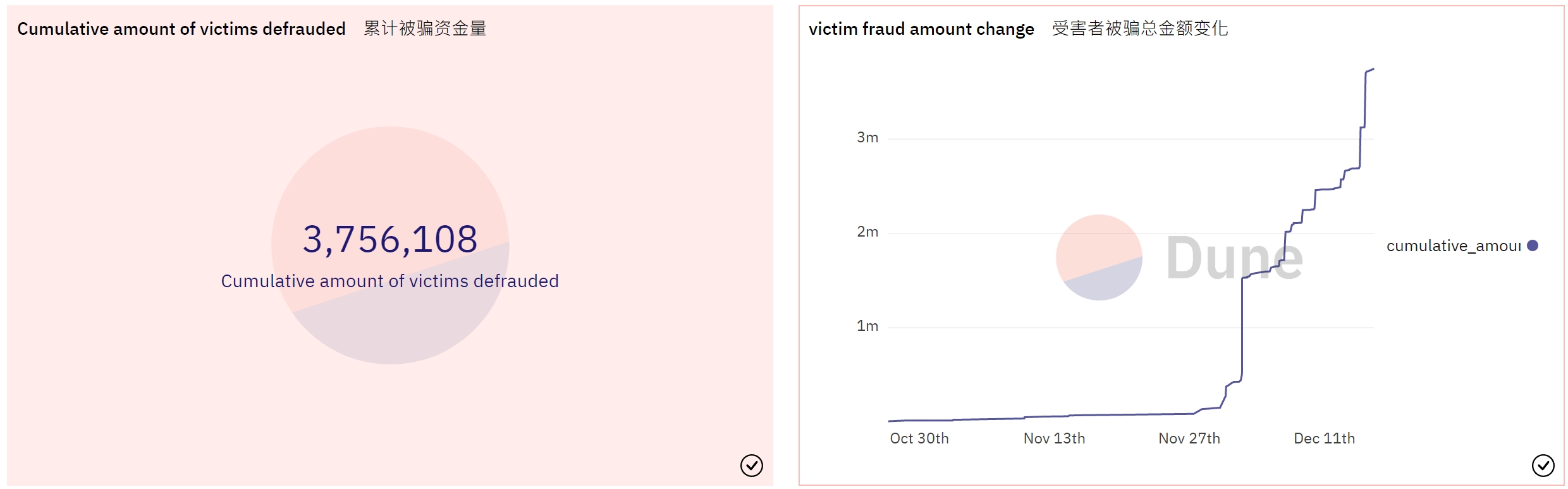Click the Dune watermark text in the chart
Screen dimensions: 1568x489
pyautogui.click(x=1234, y=258)
